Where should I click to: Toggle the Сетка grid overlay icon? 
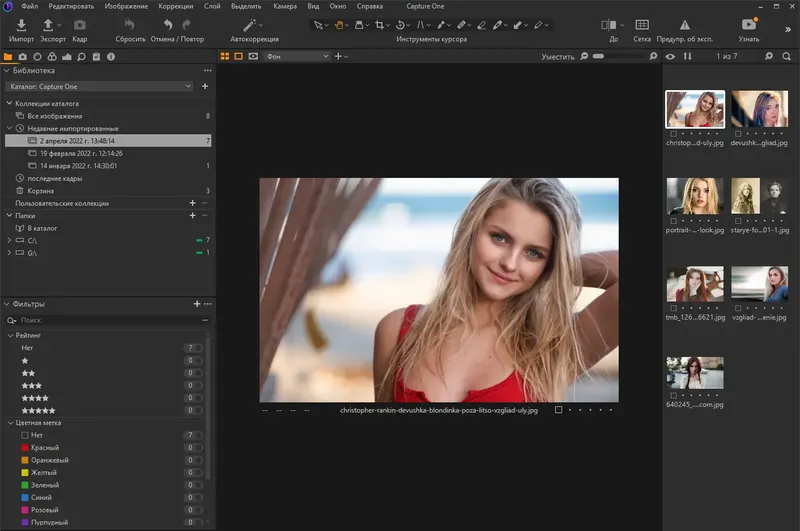pos(643,24)
